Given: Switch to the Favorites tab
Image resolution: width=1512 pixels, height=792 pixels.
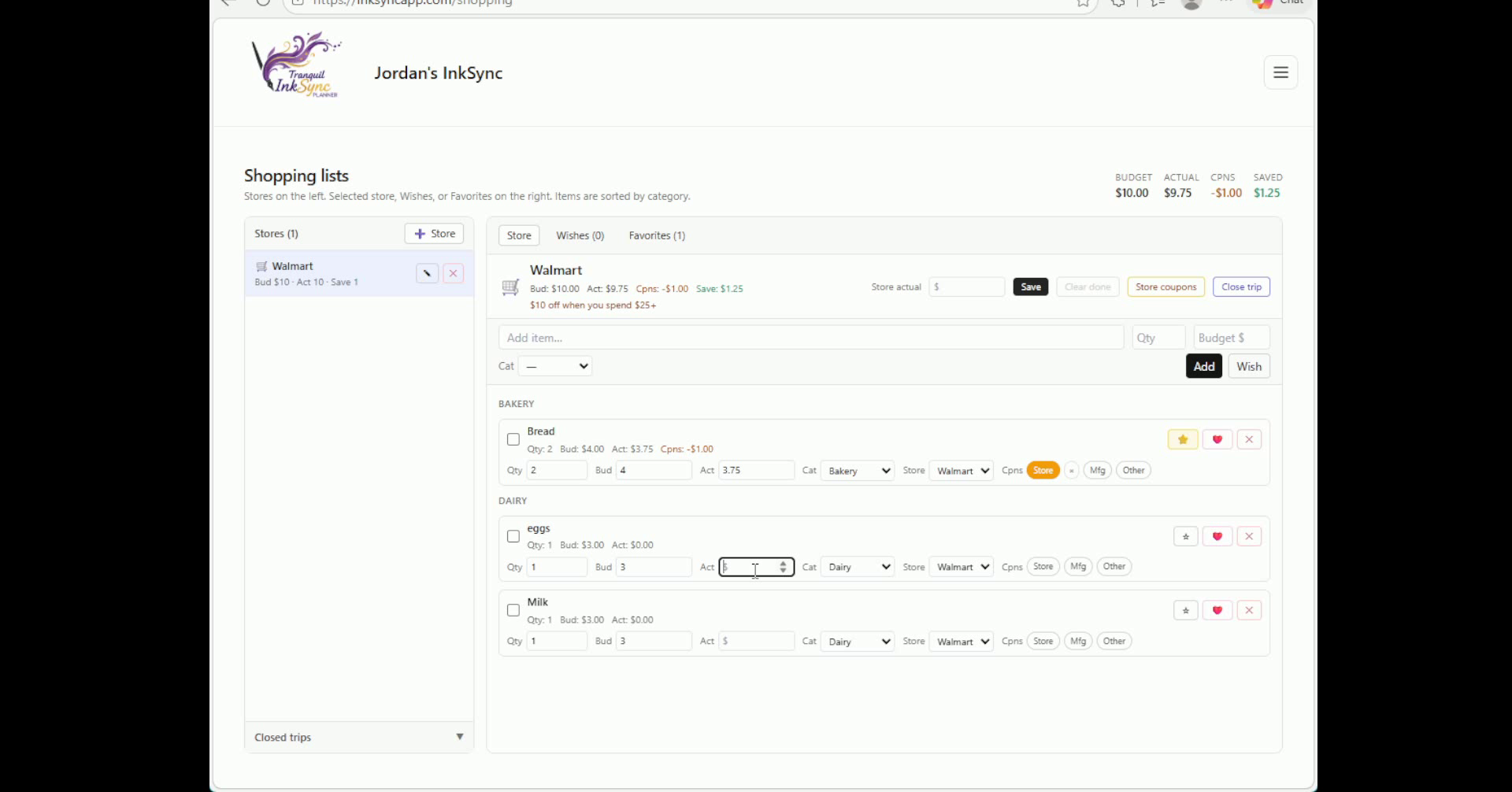Looking at the screenshot, I should coord(657,235).
